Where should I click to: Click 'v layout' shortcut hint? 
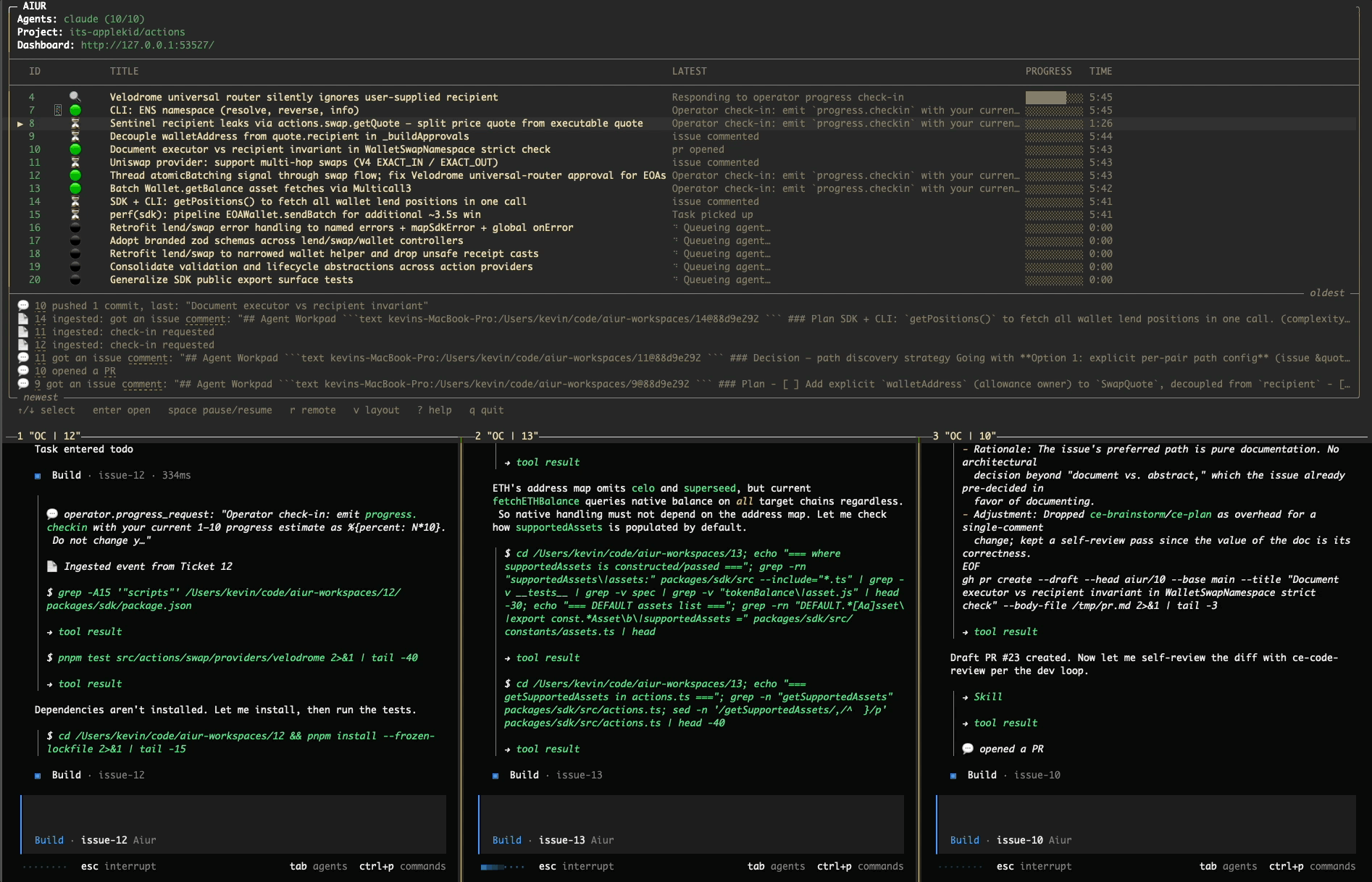(x=377, y=410)
